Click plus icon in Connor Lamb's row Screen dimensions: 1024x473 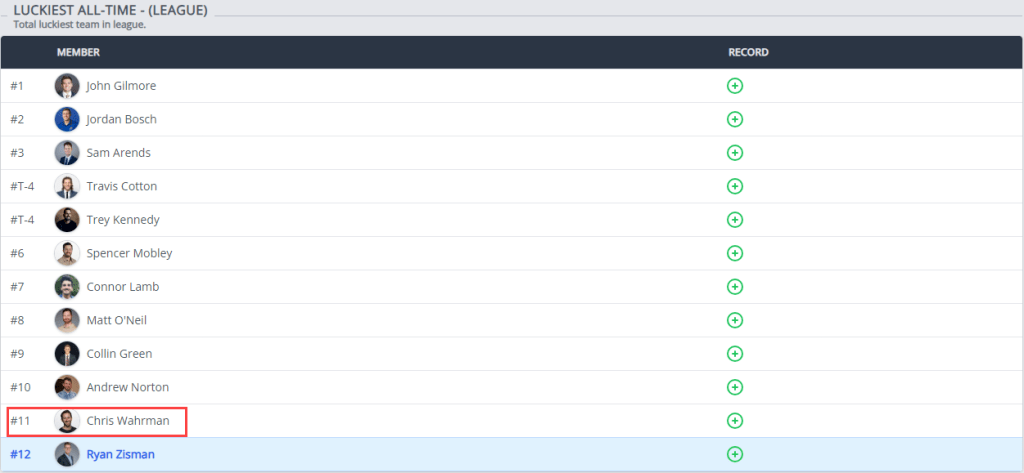pyautogui.click(x=735, y=287)
